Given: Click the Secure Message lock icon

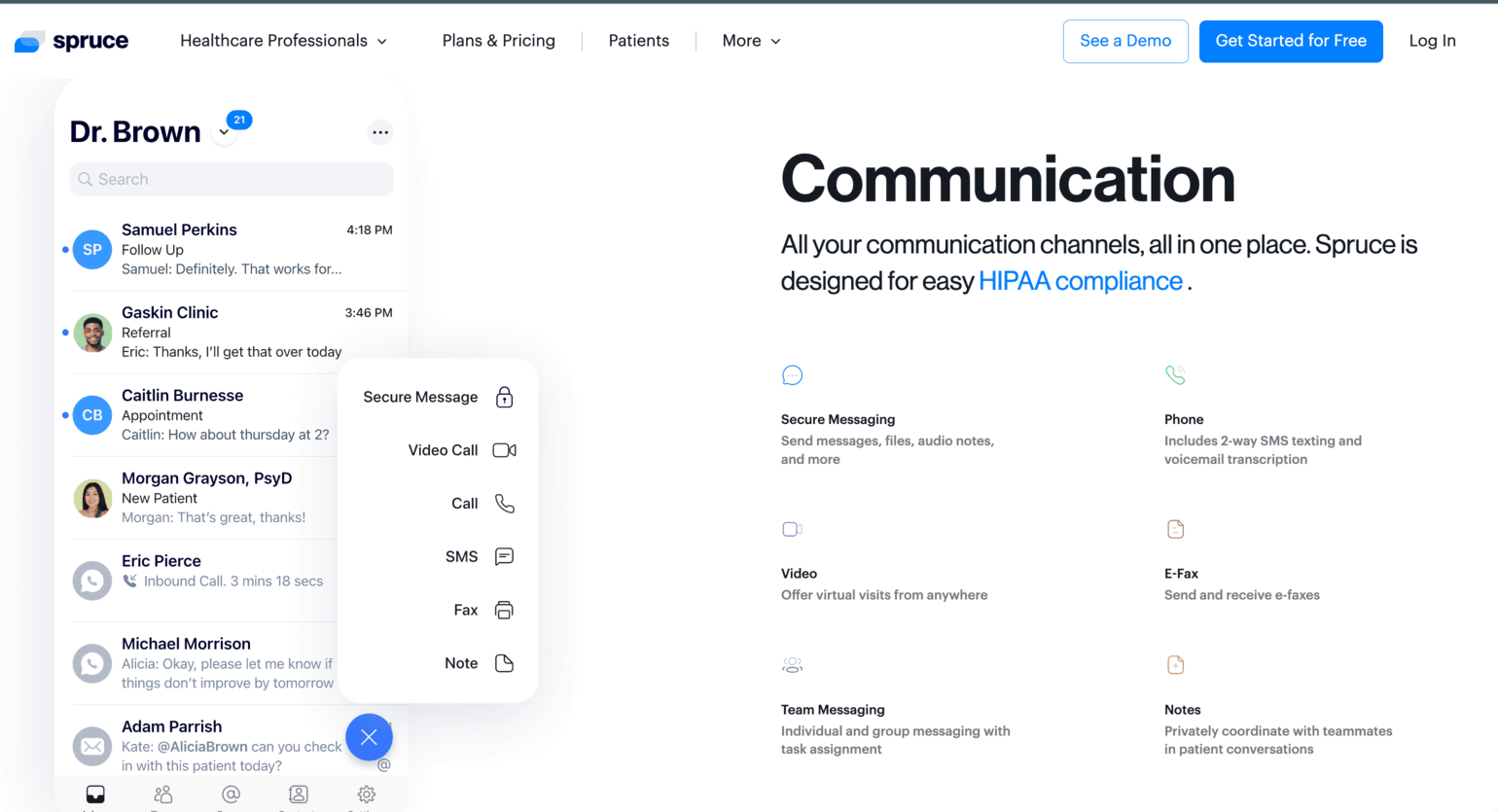Looking at the screenshot, I should (x=504, y=397).
